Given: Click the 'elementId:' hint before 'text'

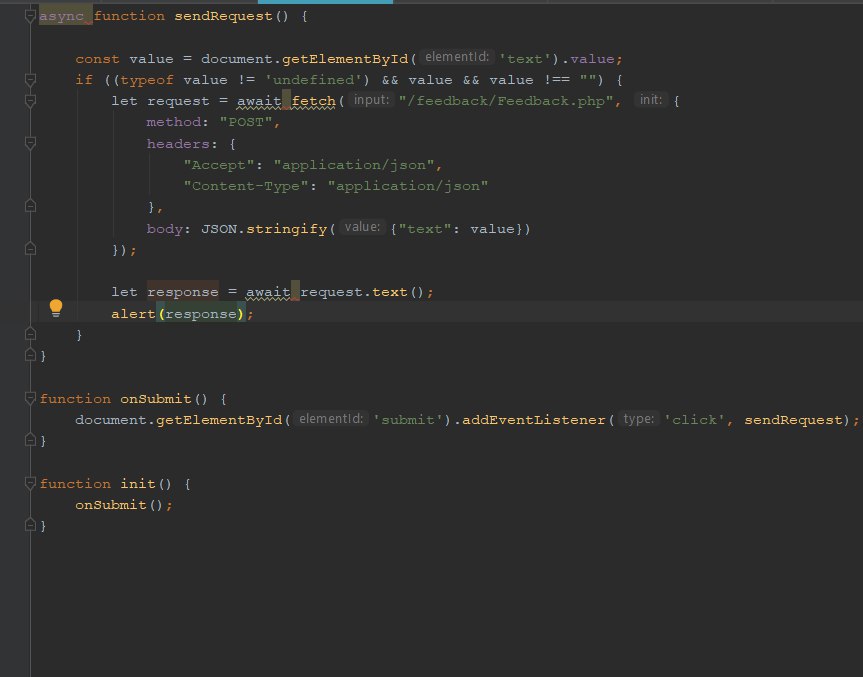Looking at the screenshot, I should coord(457,57).
